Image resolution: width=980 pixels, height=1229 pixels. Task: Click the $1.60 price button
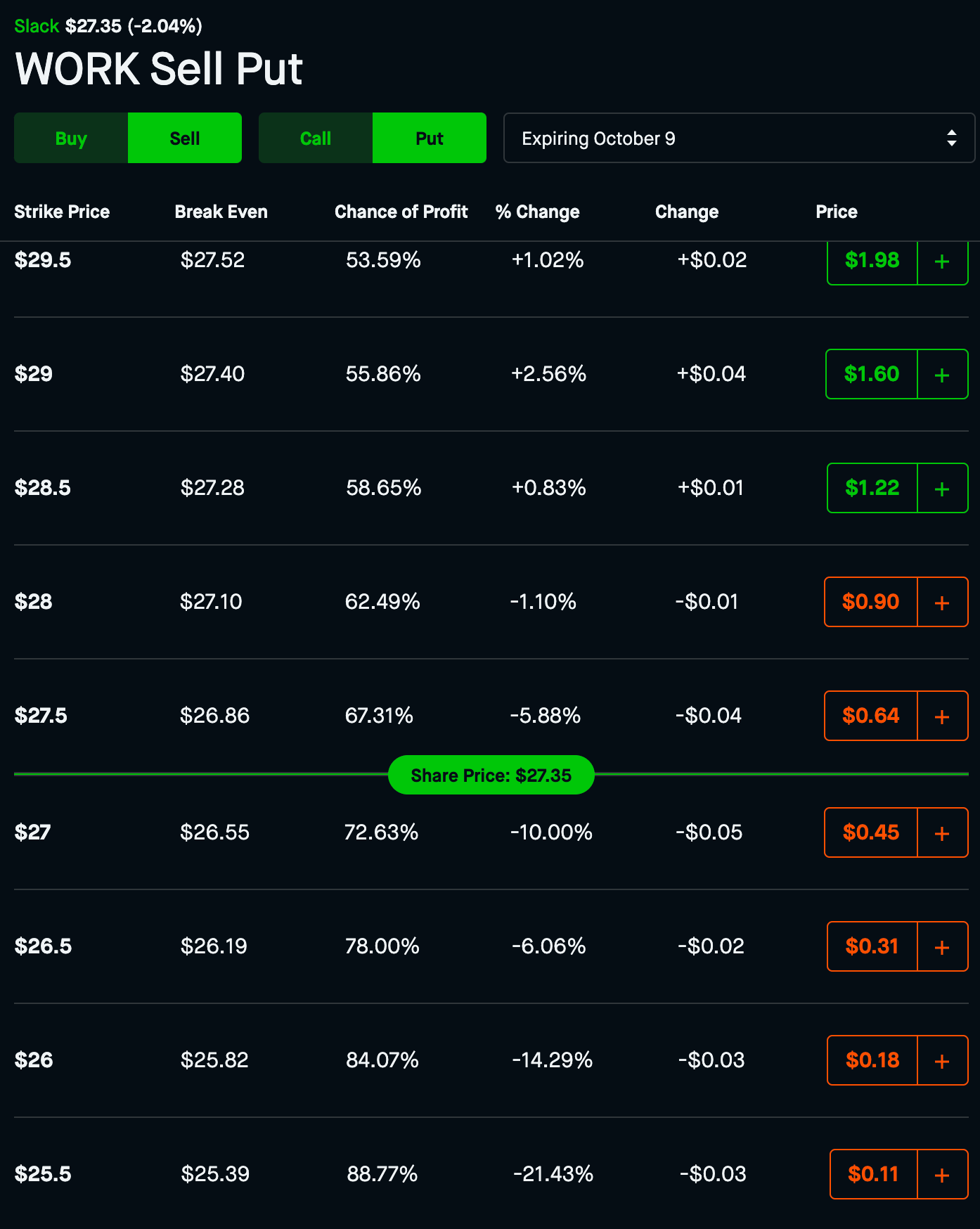pyautogui.click(x=872, y=374)
